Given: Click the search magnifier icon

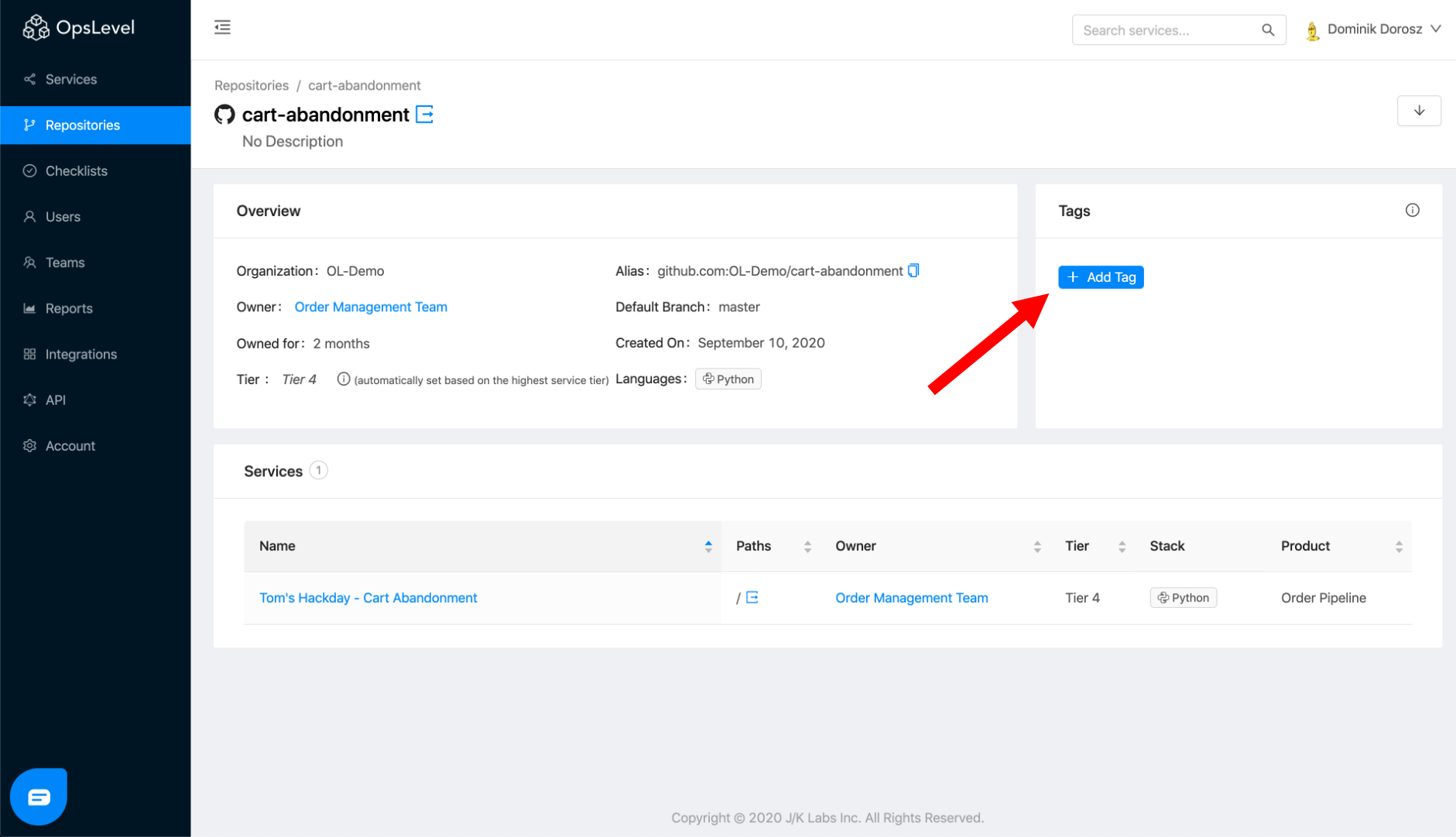Looking at the screenshot, I should point(1267,30).
